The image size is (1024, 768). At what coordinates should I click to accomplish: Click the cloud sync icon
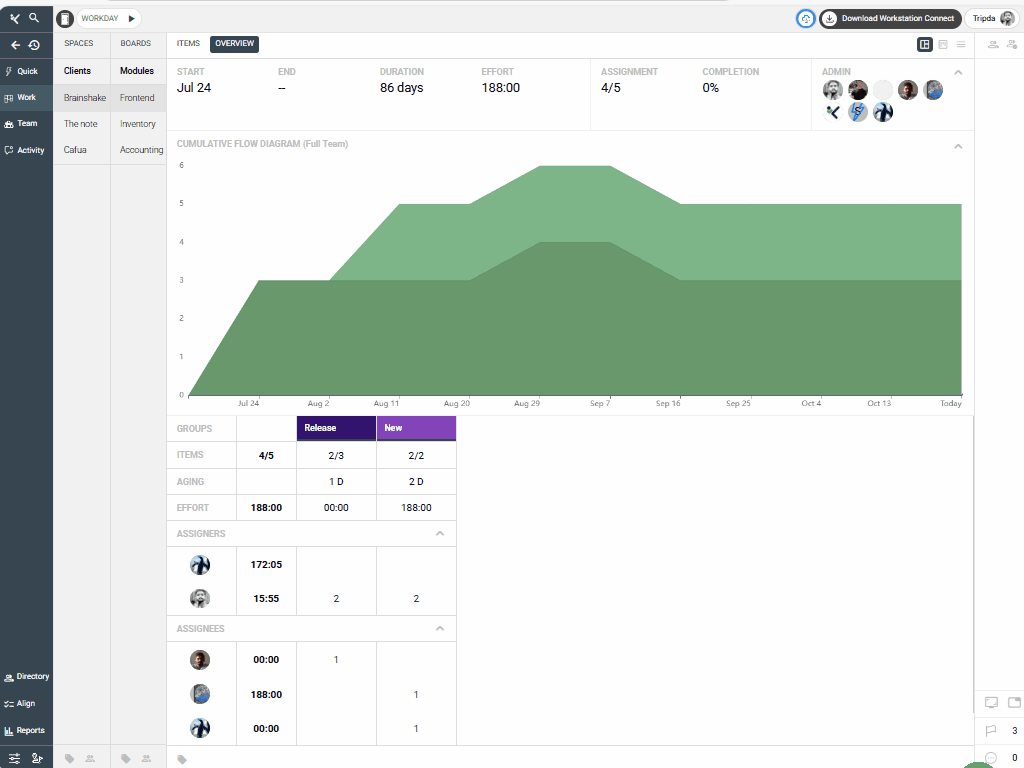tap(805, 18)
